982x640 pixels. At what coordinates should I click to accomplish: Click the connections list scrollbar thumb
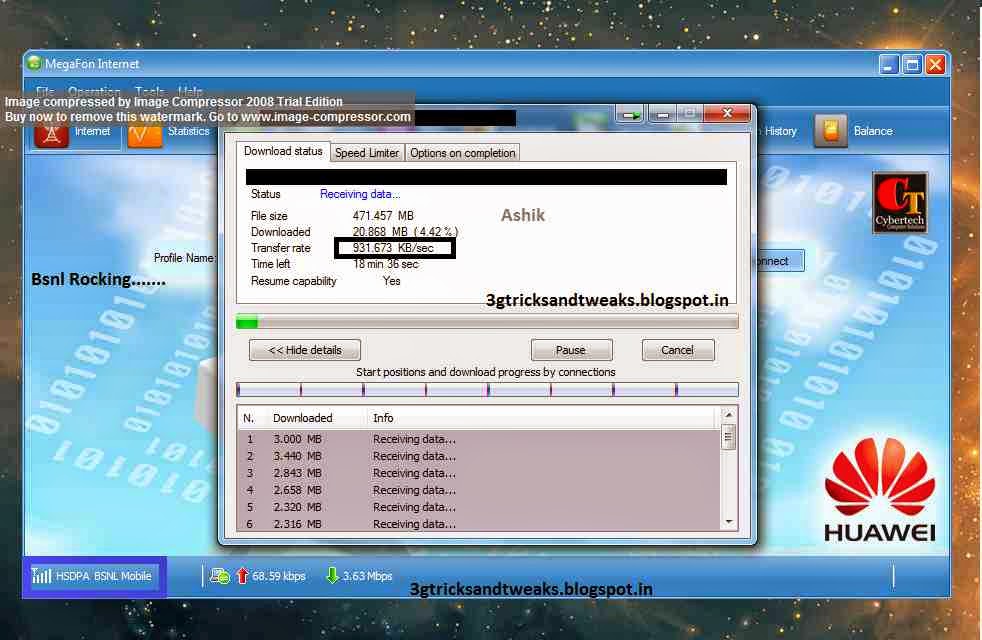click(x=728, y=436)
